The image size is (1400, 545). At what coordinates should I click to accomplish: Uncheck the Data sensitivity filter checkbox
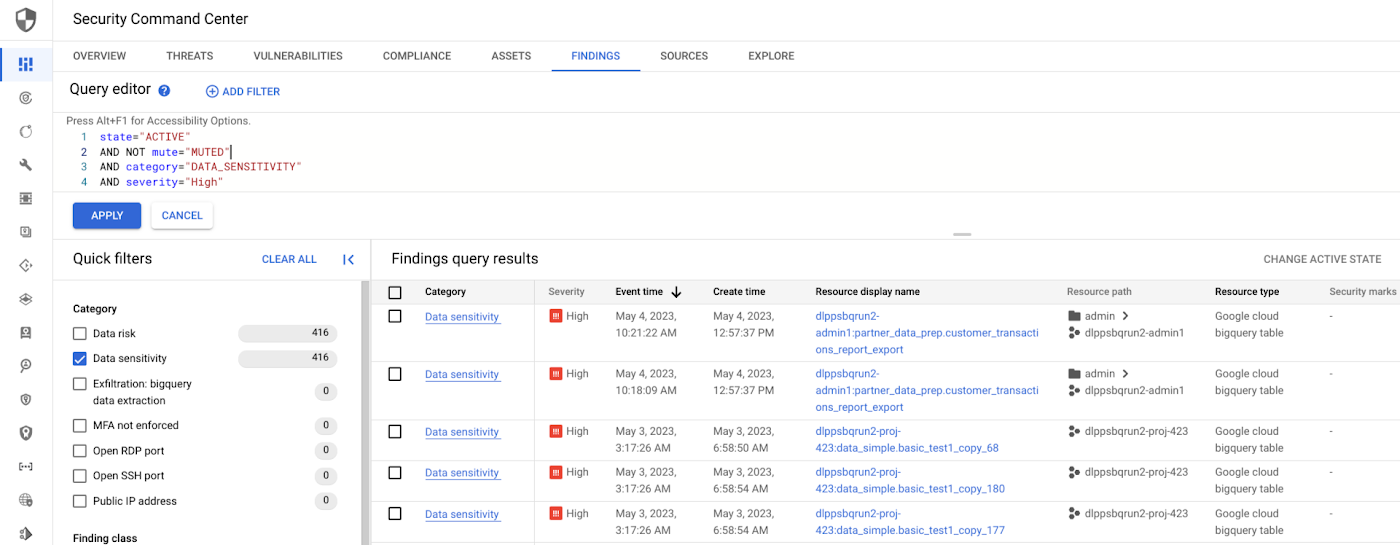(x=80, y=358)
